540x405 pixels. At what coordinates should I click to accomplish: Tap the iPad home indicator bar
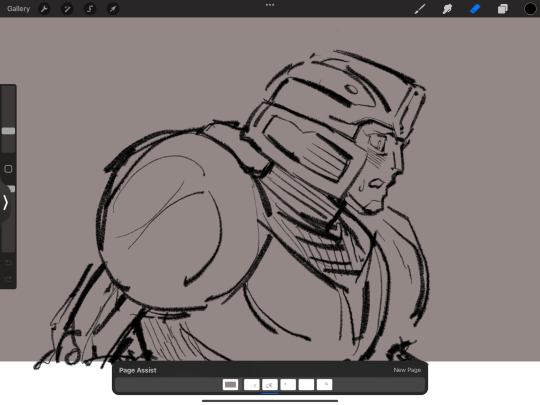(x=270, y=401)
